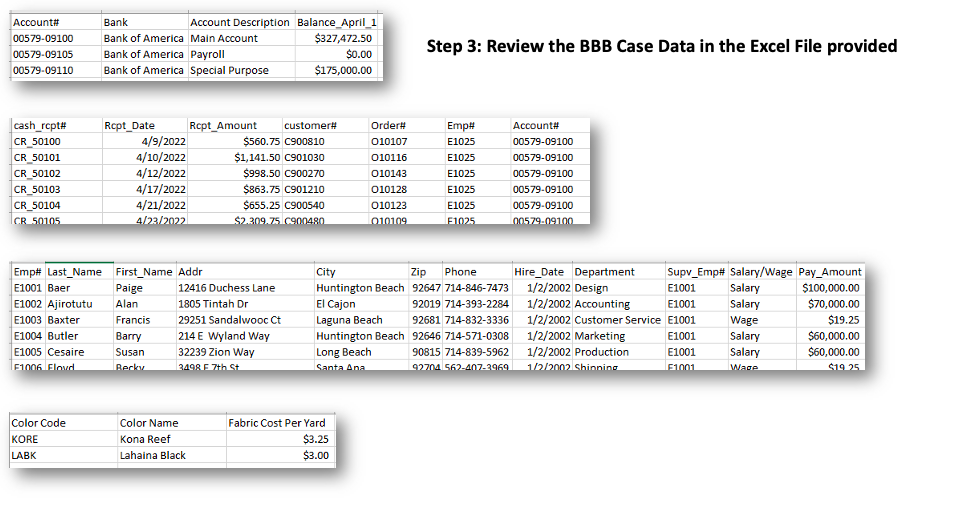Click the Color Code column header
Viewport: 966px width, 512px height.
[x=38, y=423]
